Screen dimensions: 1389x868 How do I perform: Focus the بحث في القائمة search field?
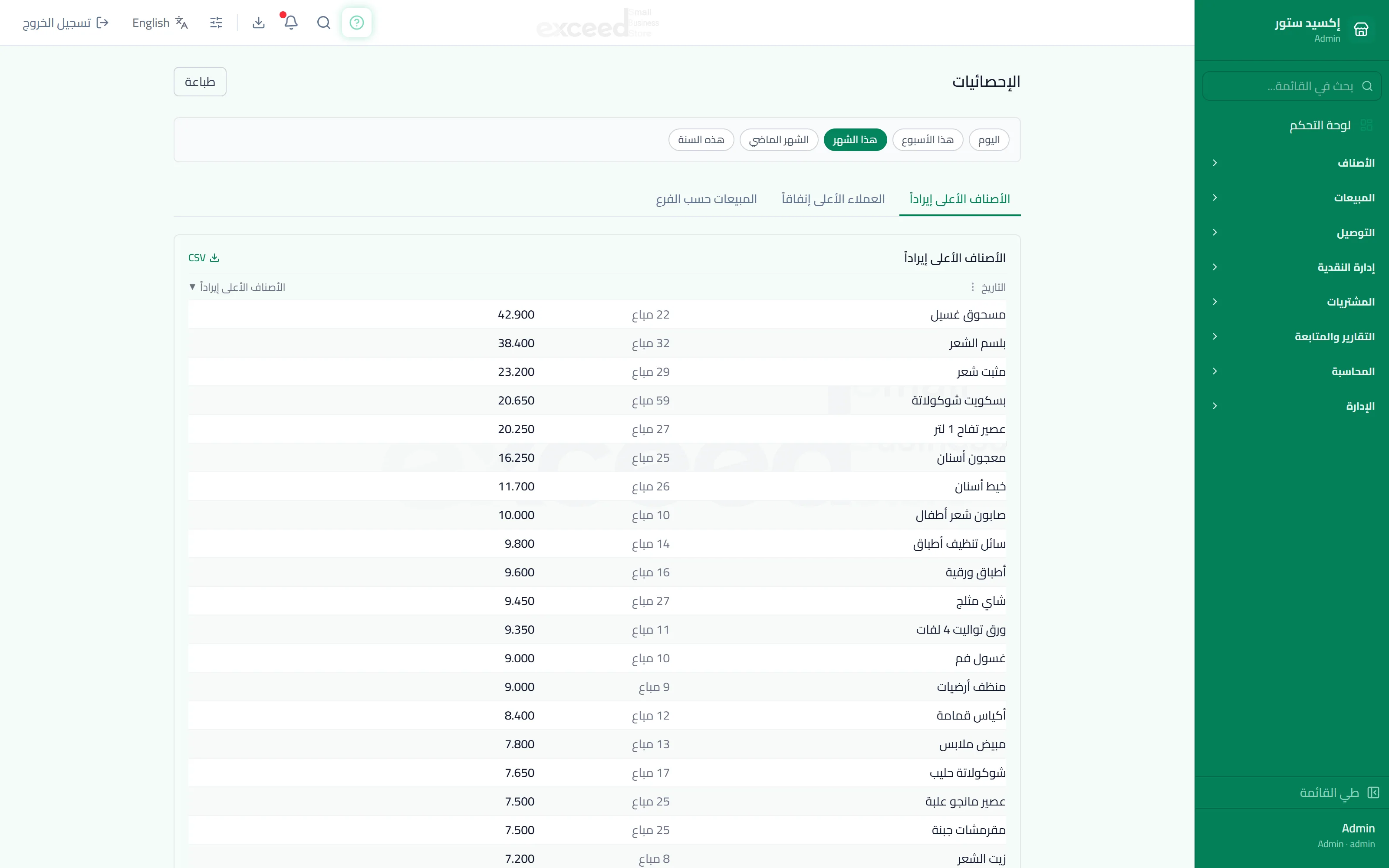point(1291,86)
